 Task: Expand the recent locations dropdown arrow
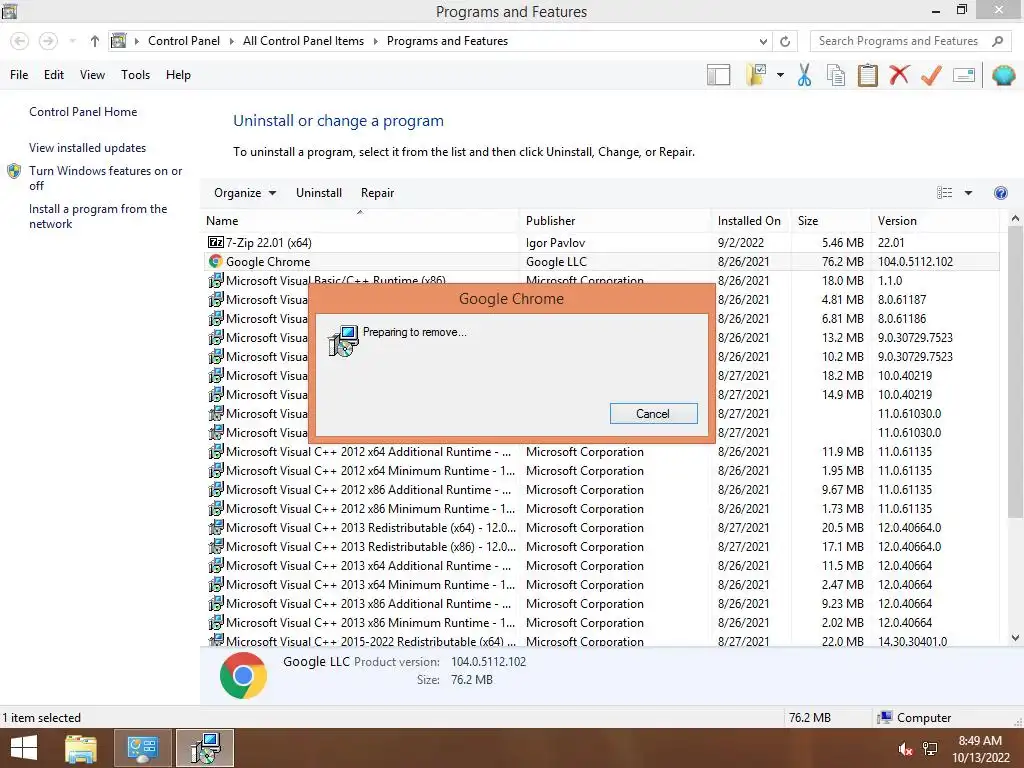tap(72, 41)
